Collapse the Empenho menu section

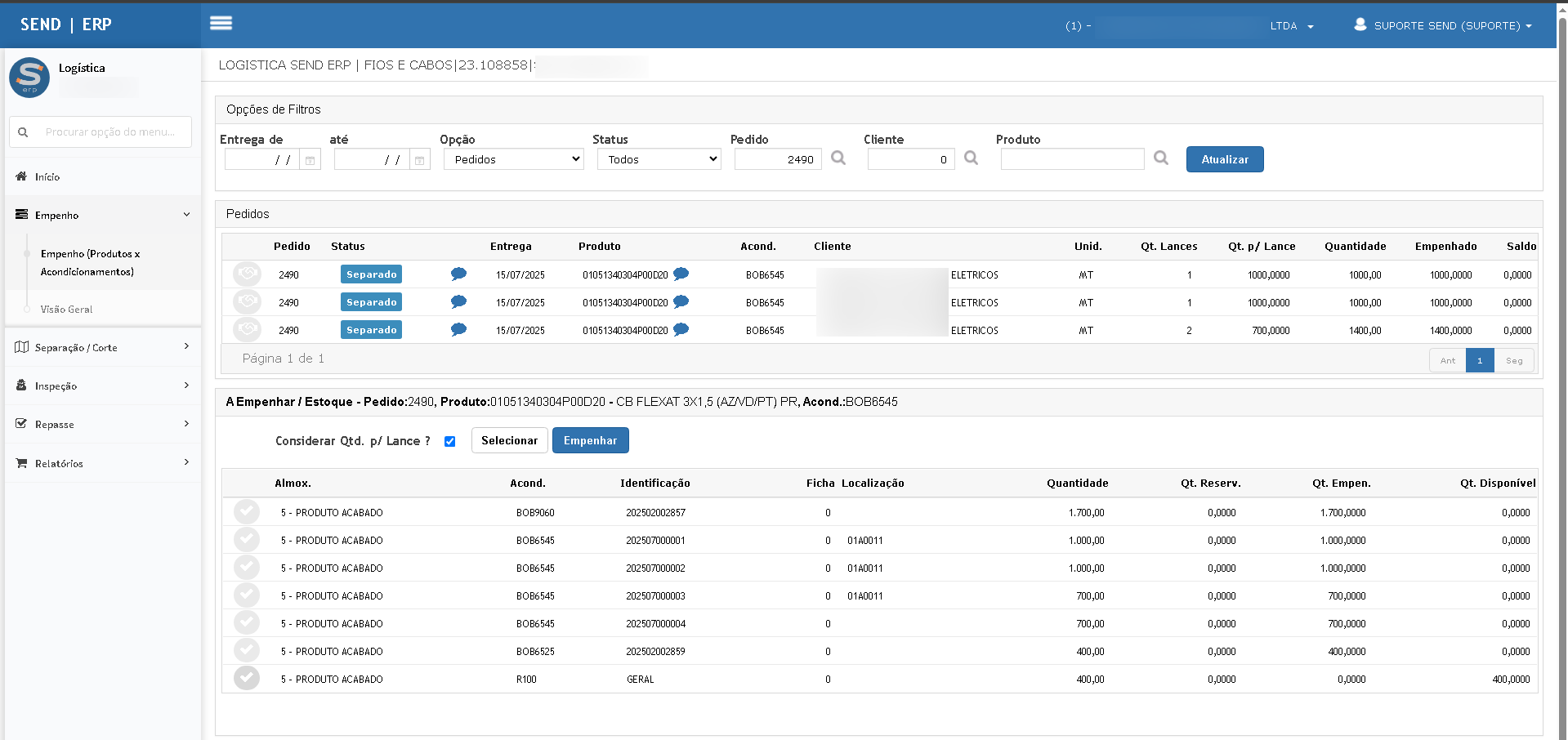[103, 215]
